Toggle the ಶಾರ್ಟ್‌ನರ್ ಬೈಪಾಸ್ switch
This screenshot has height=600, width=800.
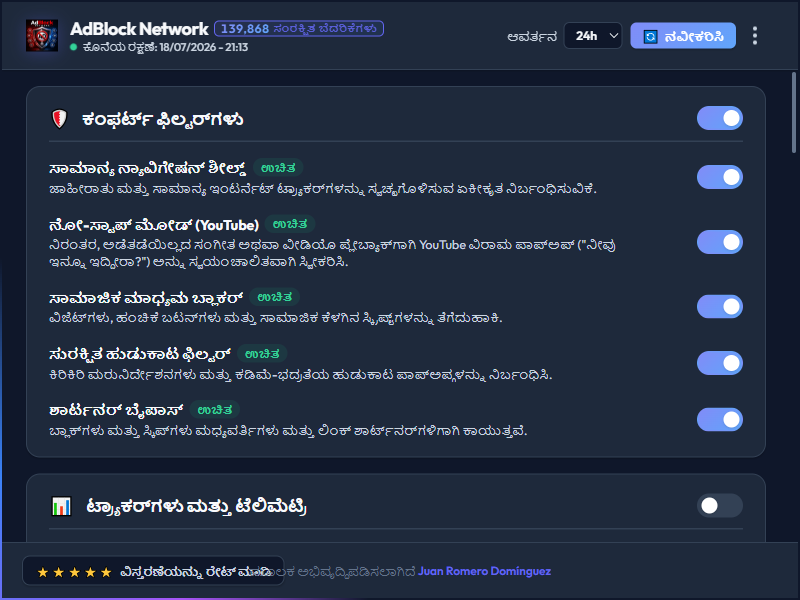719,419
